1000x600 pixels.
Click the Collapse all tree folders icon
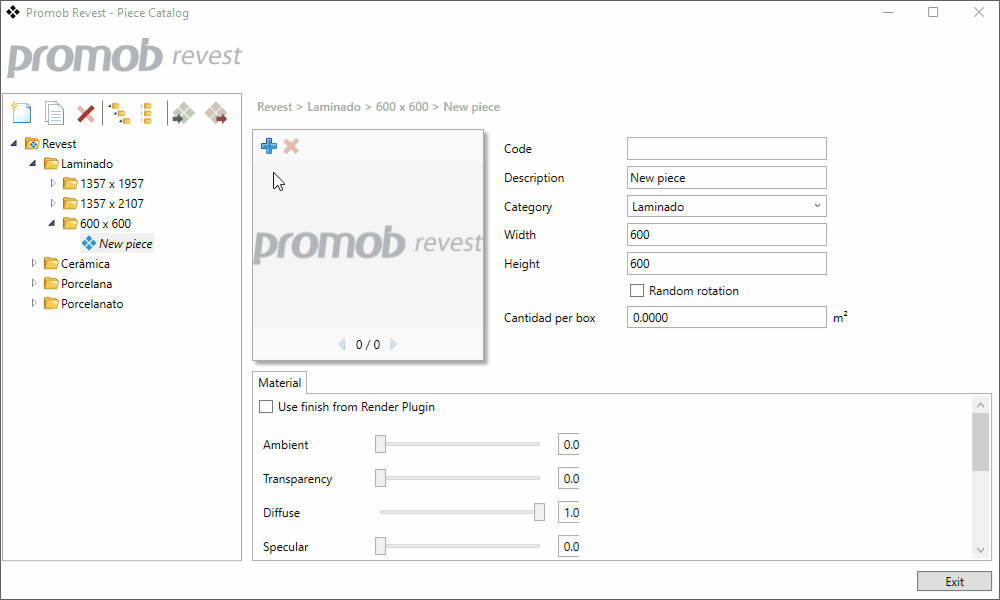147,113
